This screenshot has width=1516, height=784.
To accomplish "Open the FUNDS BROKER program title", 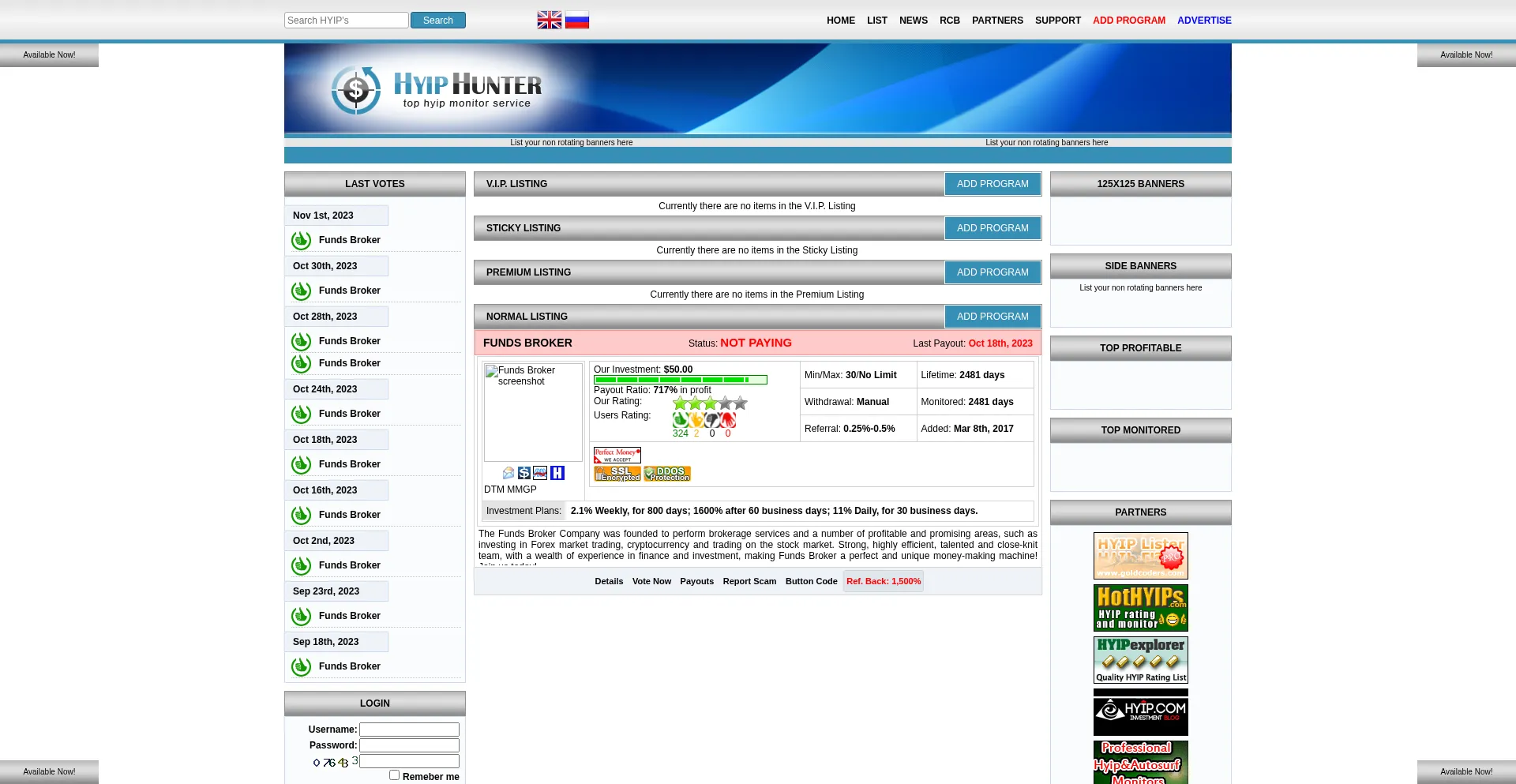I will point(527,343).
